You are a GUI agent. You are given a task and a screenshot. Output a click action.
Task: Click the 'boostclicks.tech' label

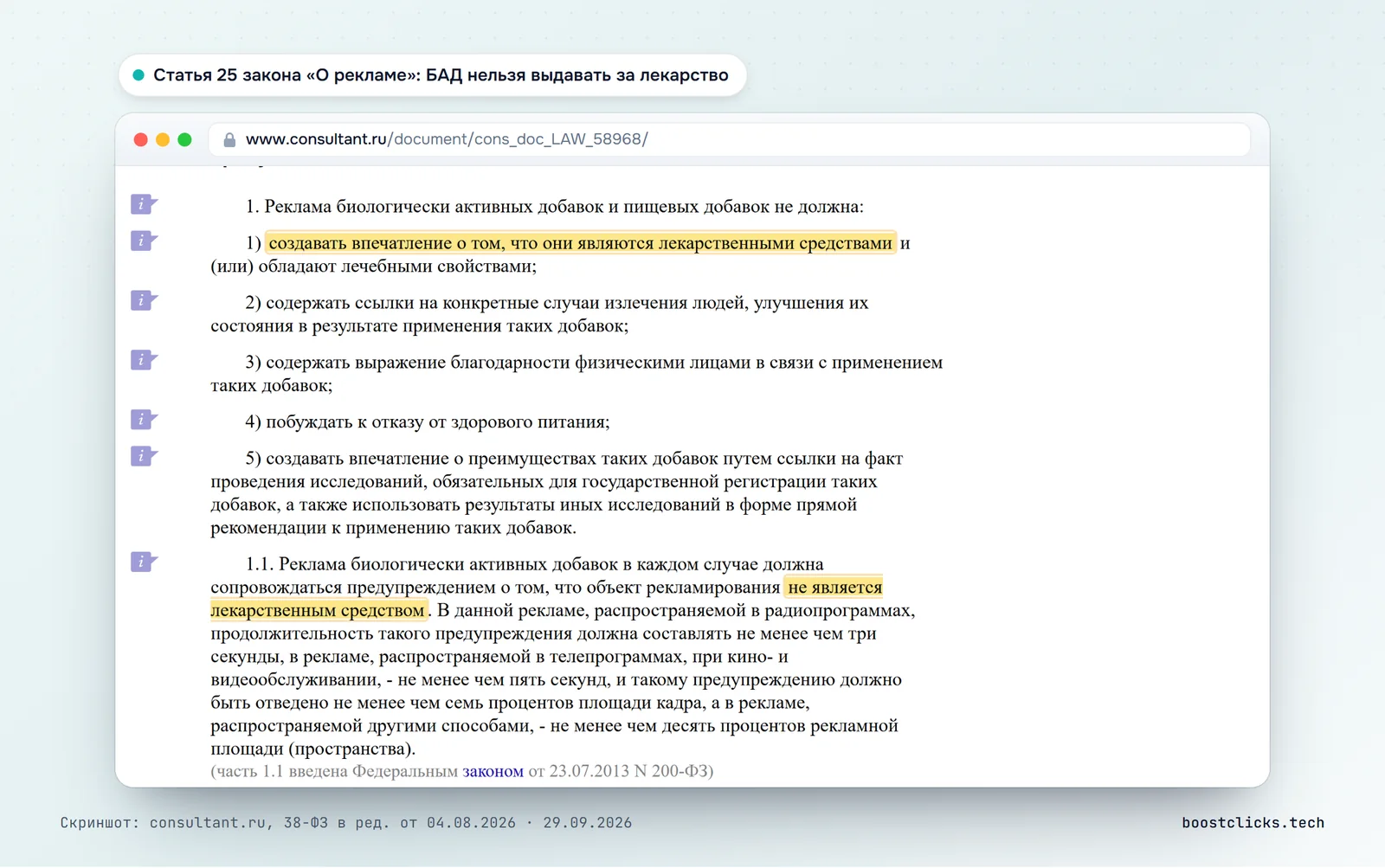pos(1253,823)
